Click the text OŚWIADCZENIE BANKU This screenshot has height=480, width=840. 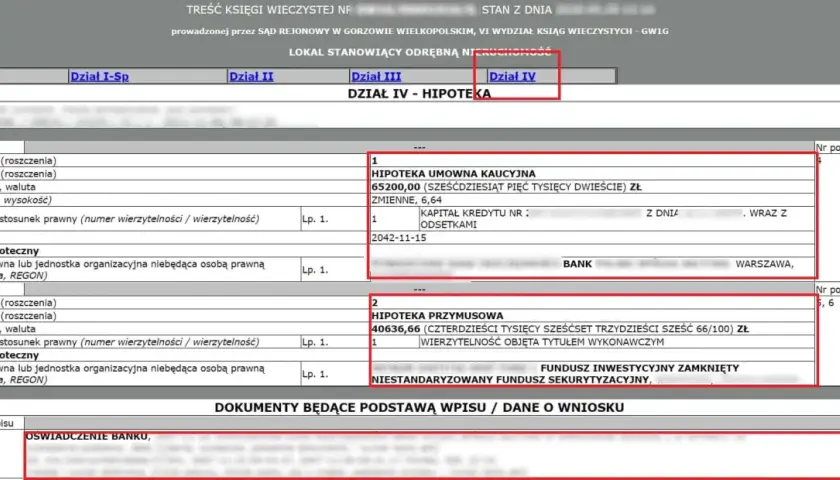pyautogui.click(x=87, y=437)
